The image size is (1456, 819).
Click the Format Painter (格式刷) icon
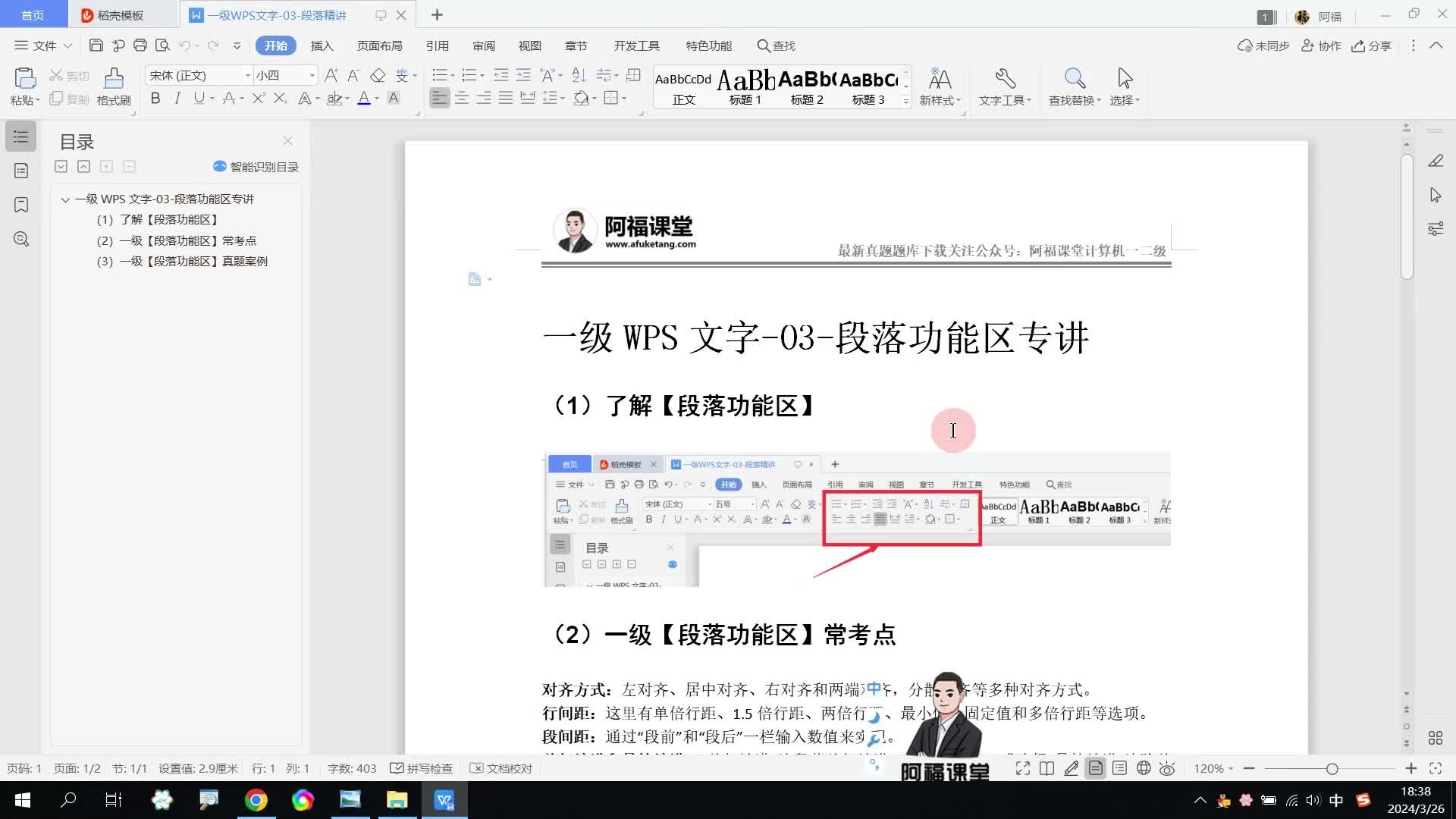pos(114,79)
